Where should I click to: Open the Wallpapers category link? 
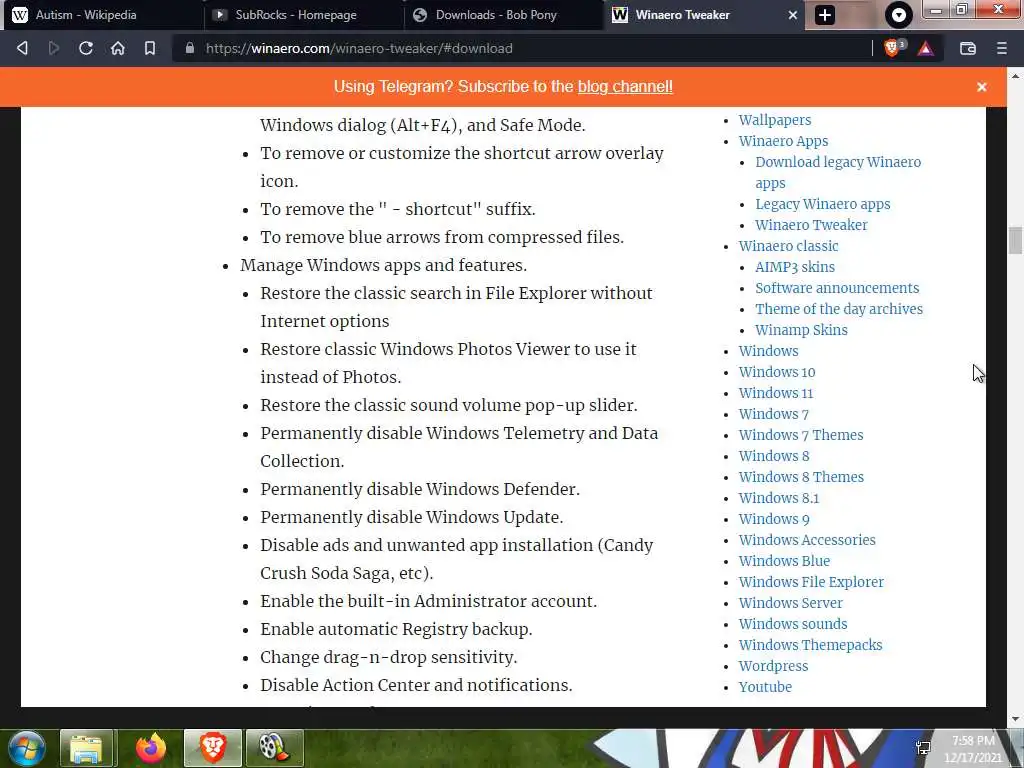click(x=775, y=120)
